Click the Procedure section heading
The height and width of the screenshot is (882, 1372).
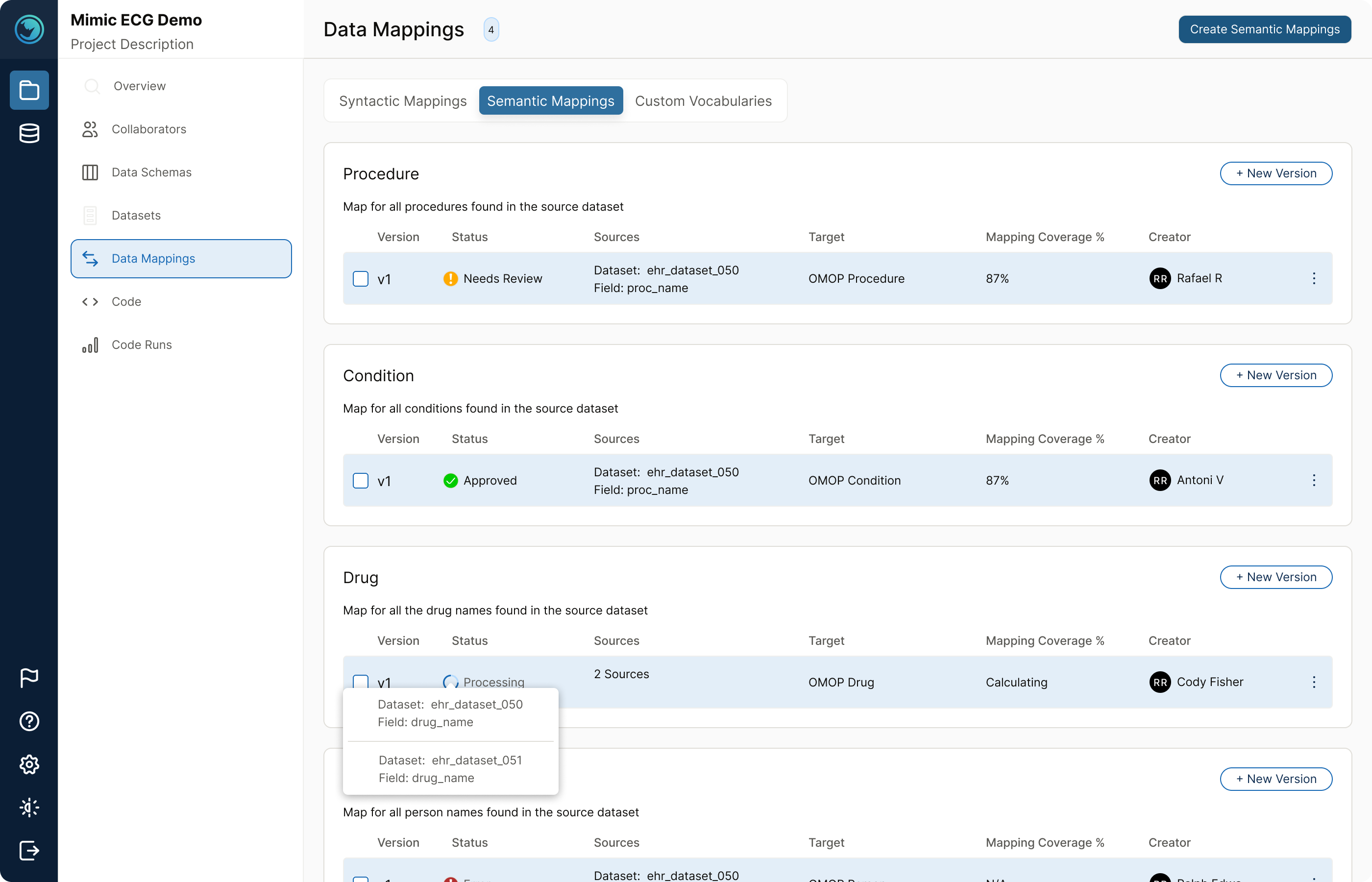[381, 174]
